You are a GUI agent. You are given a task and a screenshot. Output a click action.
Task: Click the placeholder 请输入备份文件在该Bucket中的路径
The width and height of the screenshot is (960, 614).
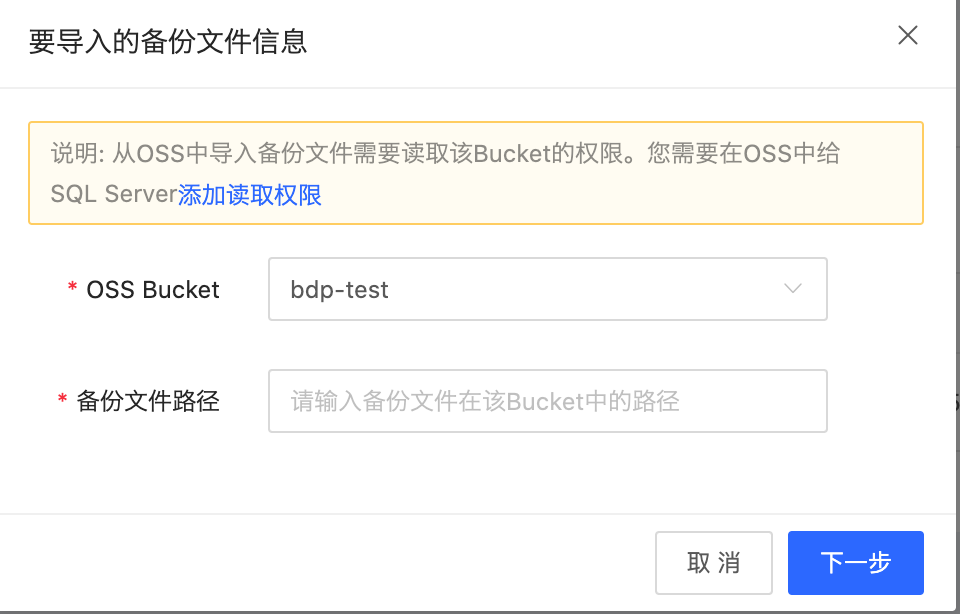tap(485, 402)
